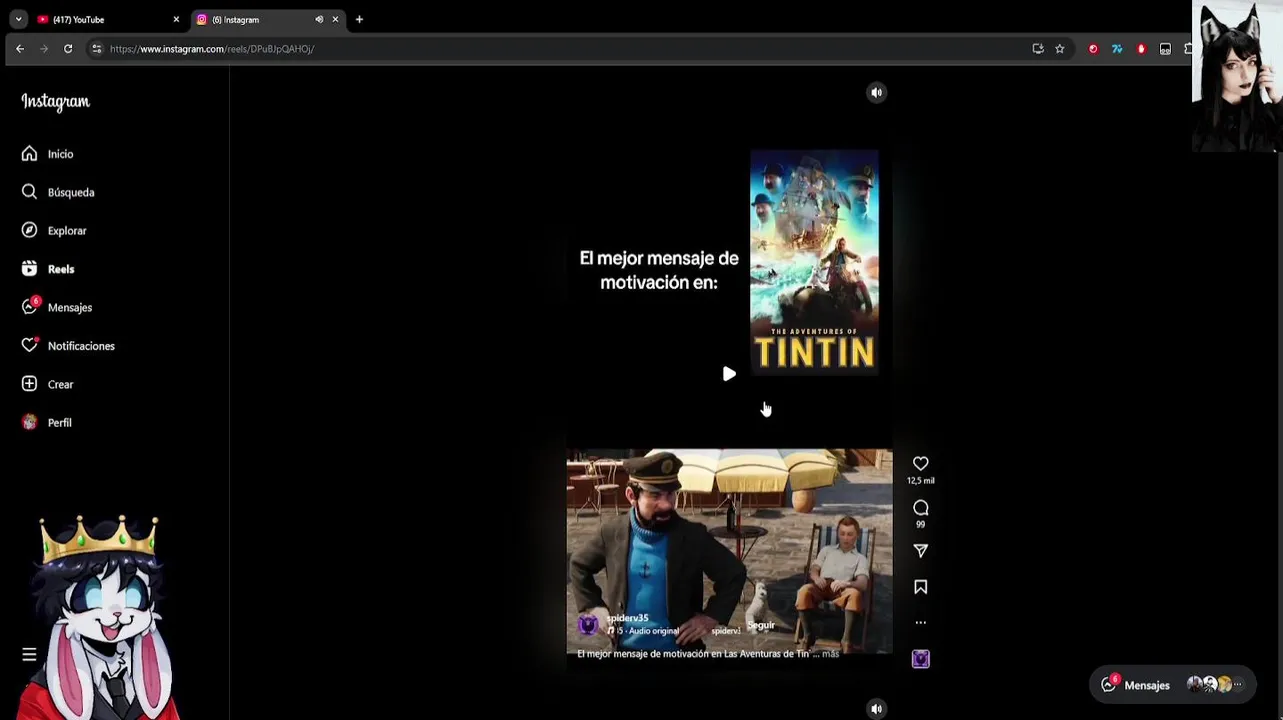Open Notificaciones in the sidebar
The height and width of the screenshot is (720, 1283).
[81, 346]
